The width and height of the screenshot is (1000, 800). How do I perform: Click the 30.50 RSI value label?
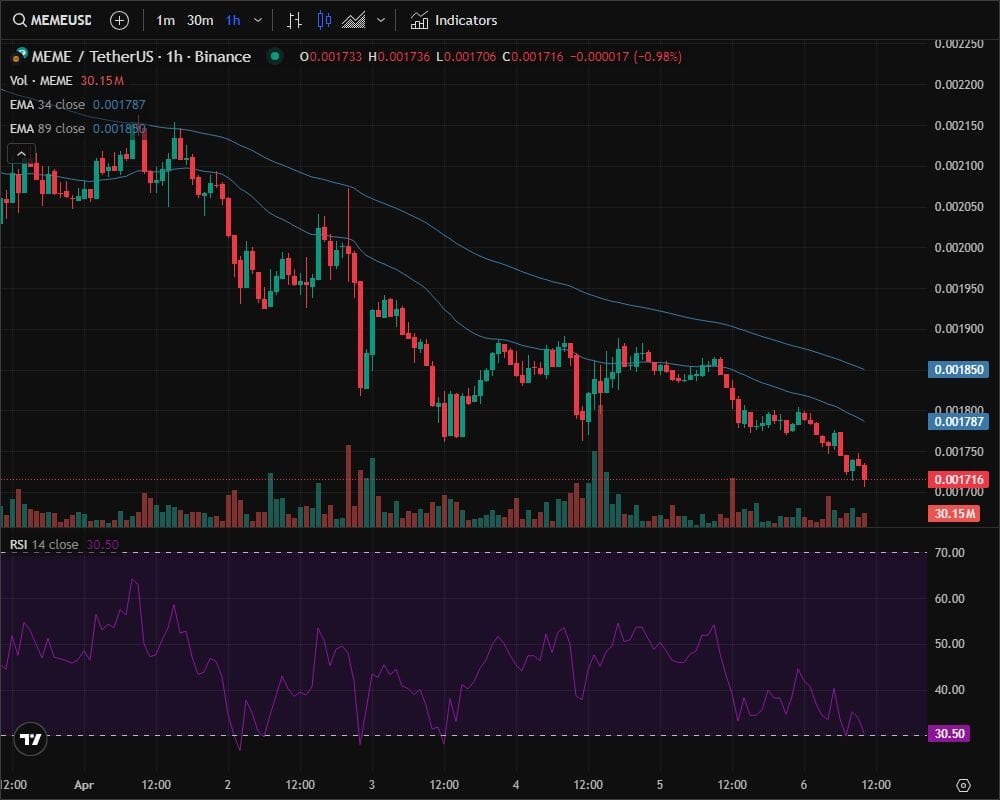pyautogui.click(x=949, y=734)
